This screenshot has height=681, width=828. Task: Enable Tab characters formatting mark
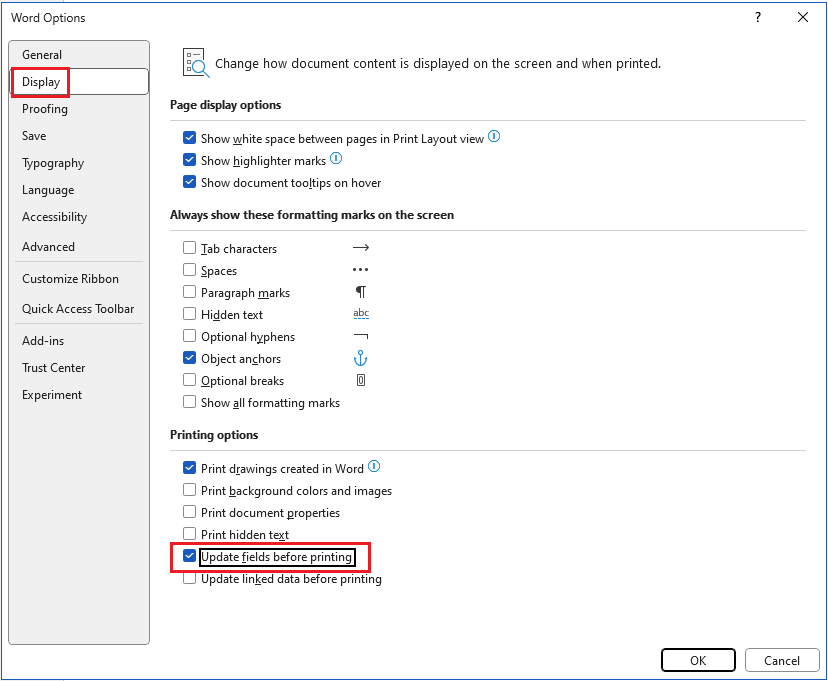[x=190, y=248]
